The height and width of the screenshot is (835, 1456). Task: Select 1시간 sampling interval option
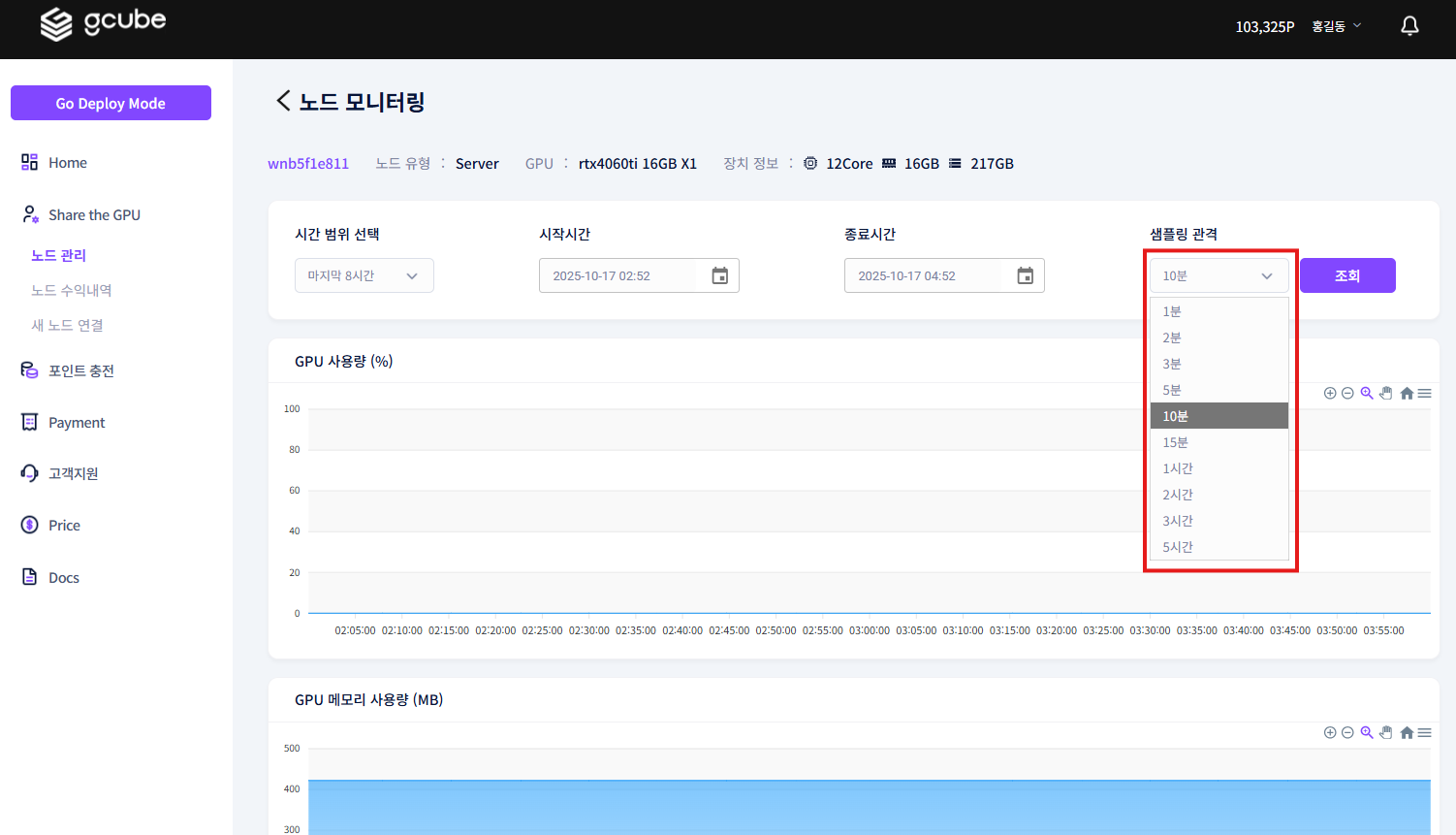click(1218, 467)
